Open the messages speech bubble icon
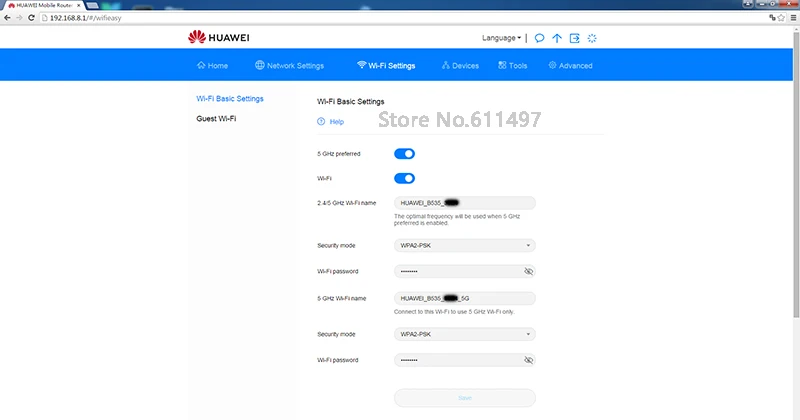This screenshot has width=800, height=420. point(539,38)
